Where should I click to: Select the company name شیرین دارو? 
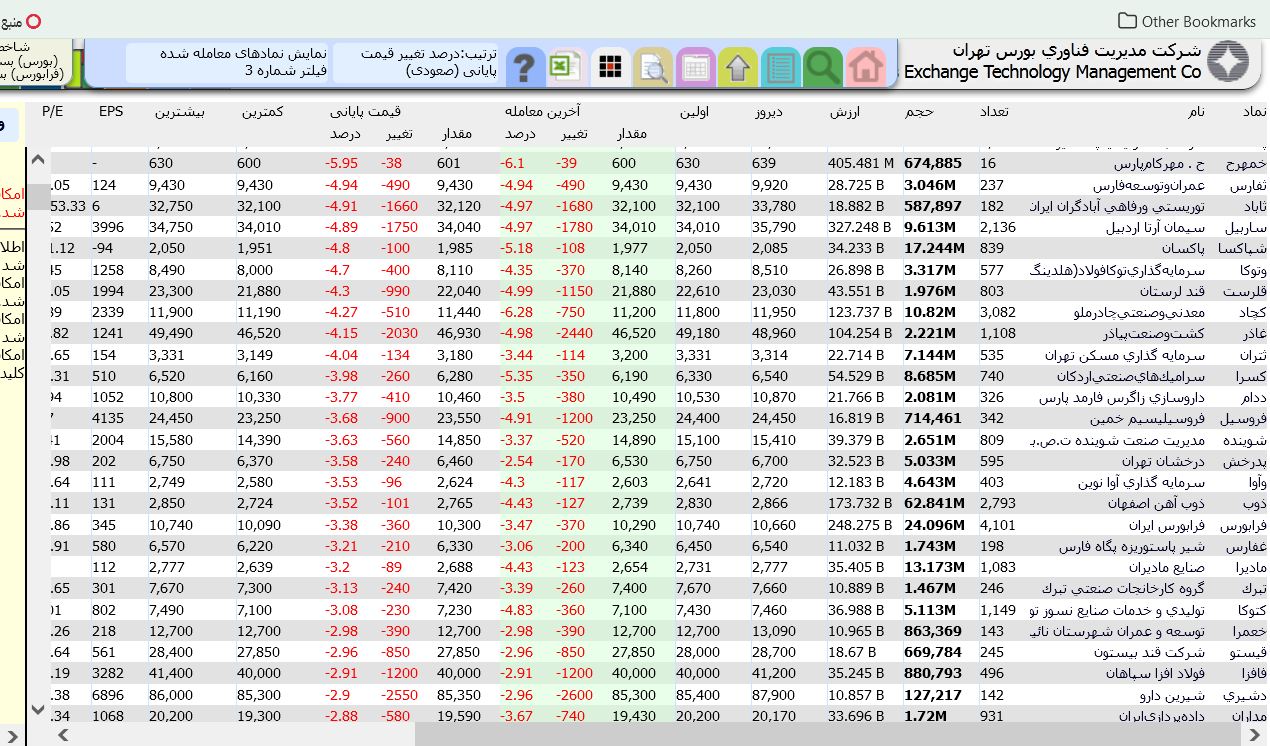(1172, 695)
